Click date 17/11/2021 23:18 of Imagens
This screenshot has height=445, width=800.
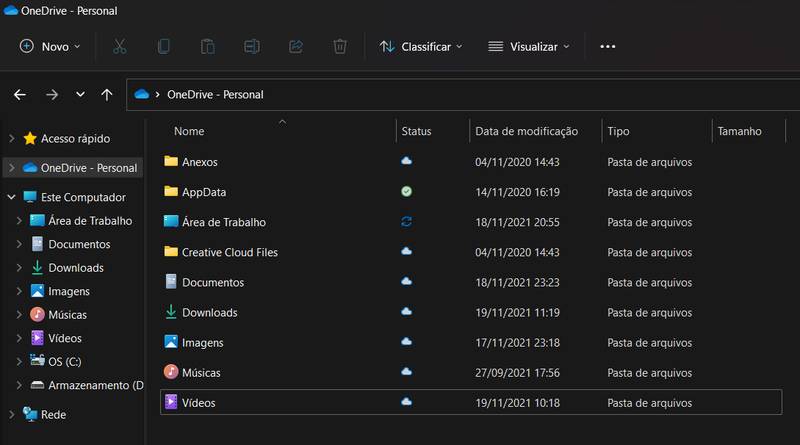click(517, 342)
